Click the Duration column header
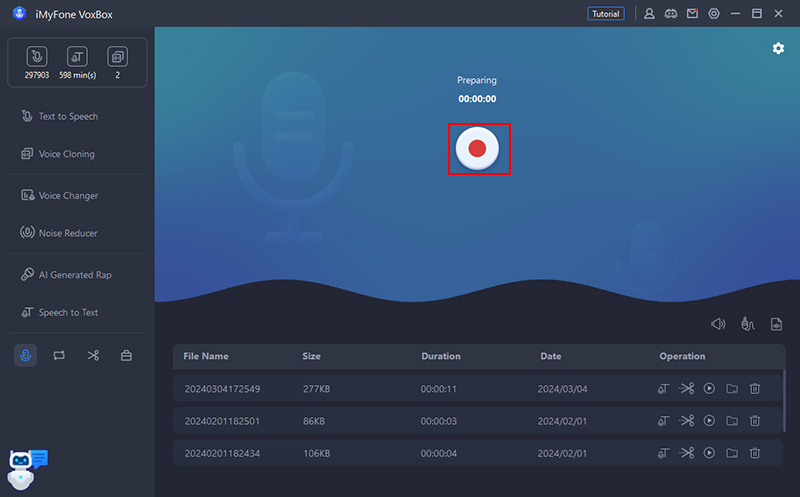Viewport: 800px width, 497px height. pos(441,356)
